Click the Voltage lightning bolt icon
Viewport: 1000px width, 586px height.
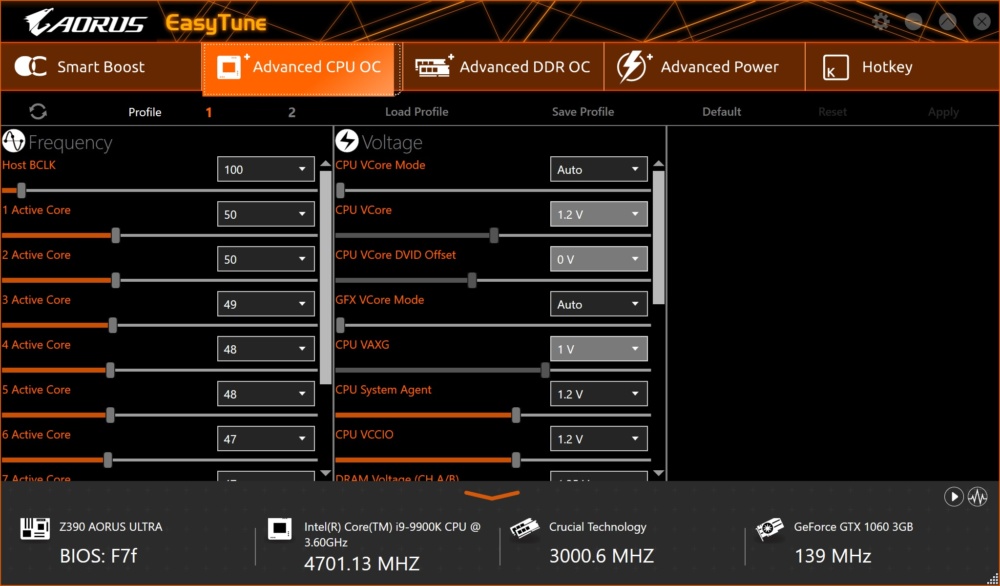click(x=347, y=142)
